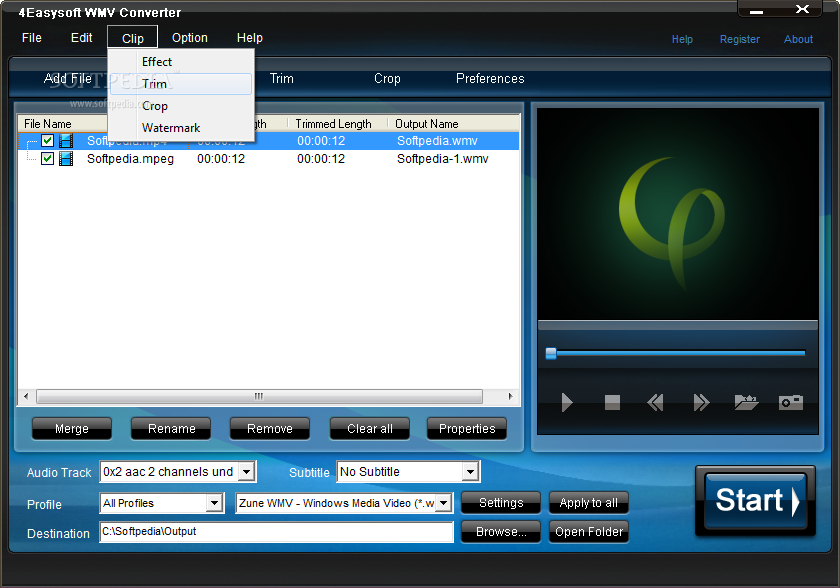Choose Crop from the Clip menu

(x=181, y=106)
